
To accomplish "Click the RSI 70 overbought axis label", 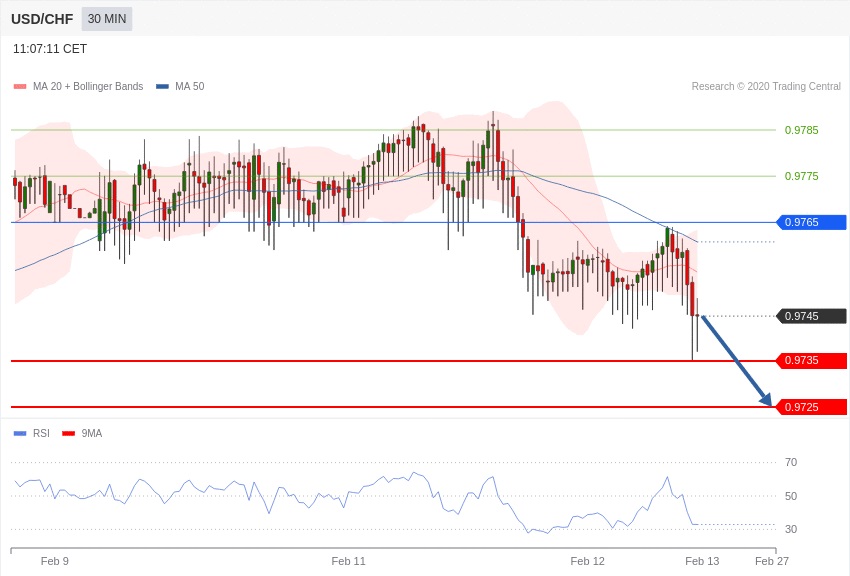I will pyautogui.click(x=791, y=462).
